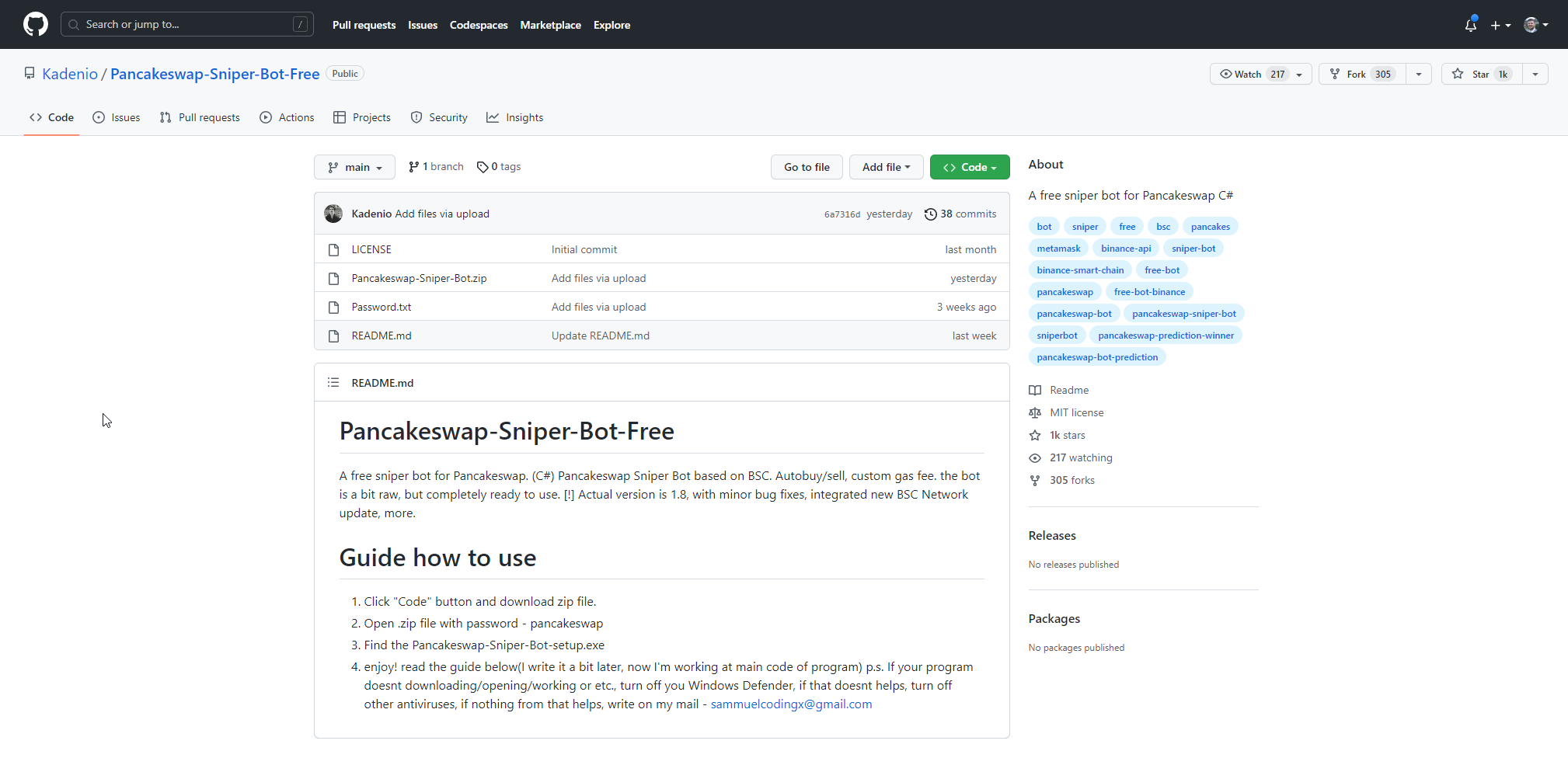Select the Insights tab

click(515, 117)
